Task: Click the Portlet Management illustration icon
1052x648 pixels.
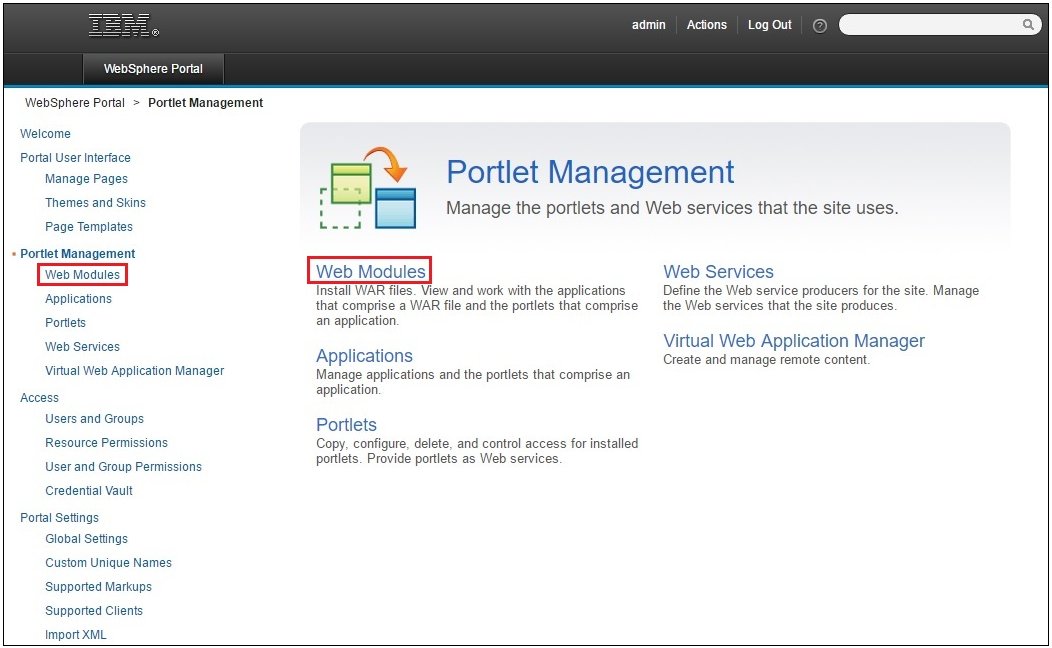Action: coord(368,188)
